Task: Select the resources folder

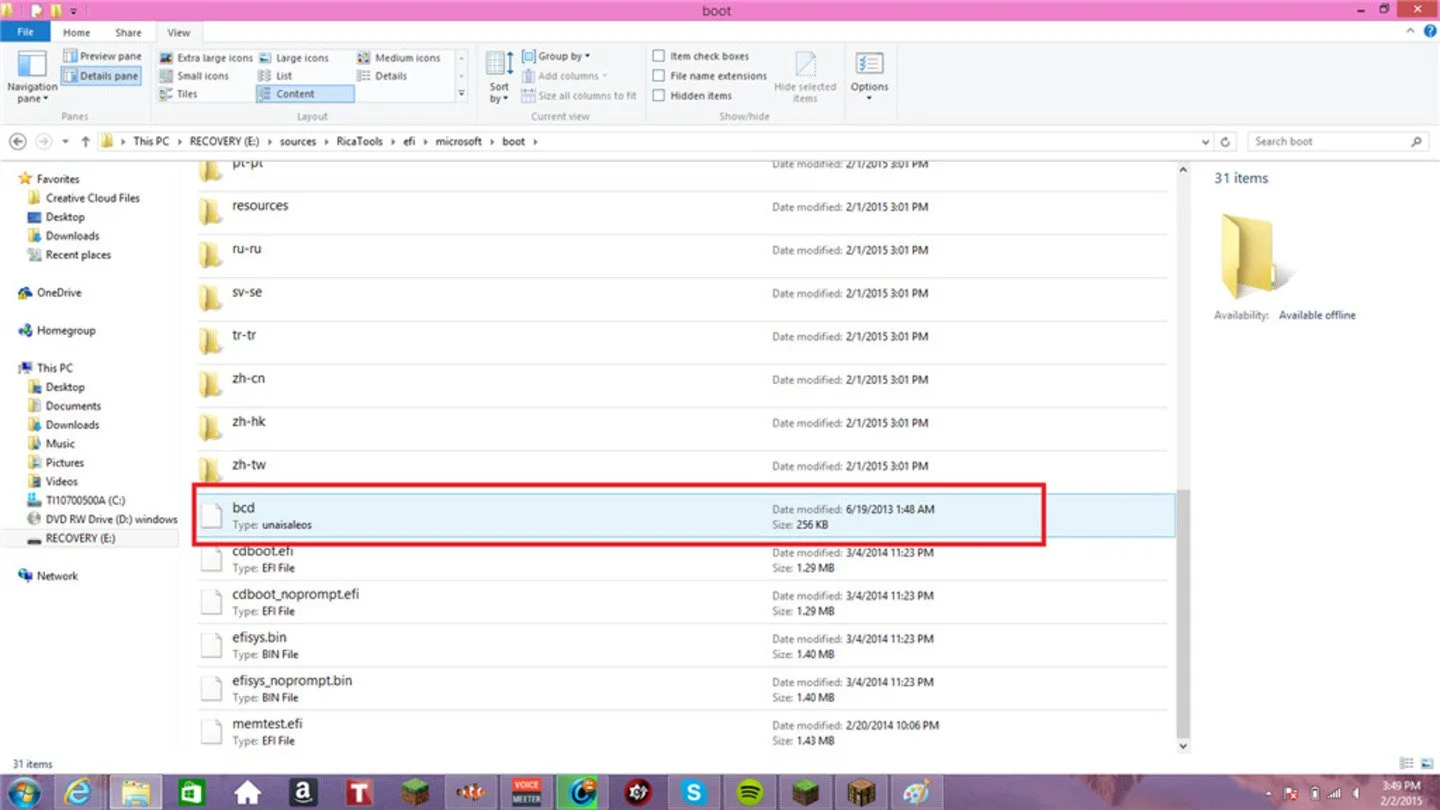Action: point(682,213)
